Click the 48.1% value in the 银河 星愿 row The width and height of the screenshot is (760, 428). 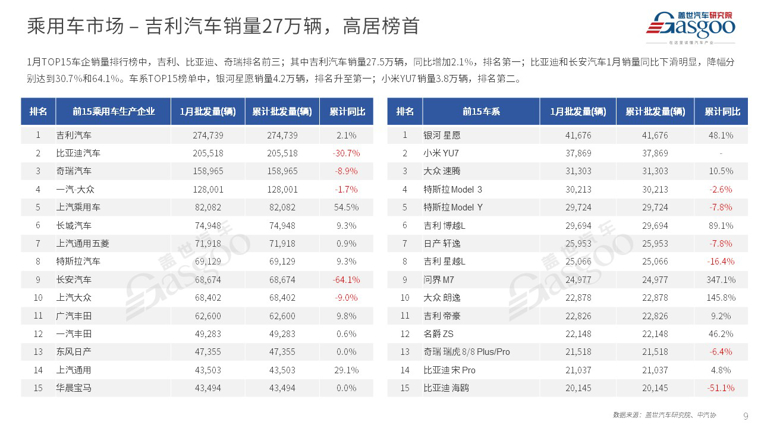(721, 135)
